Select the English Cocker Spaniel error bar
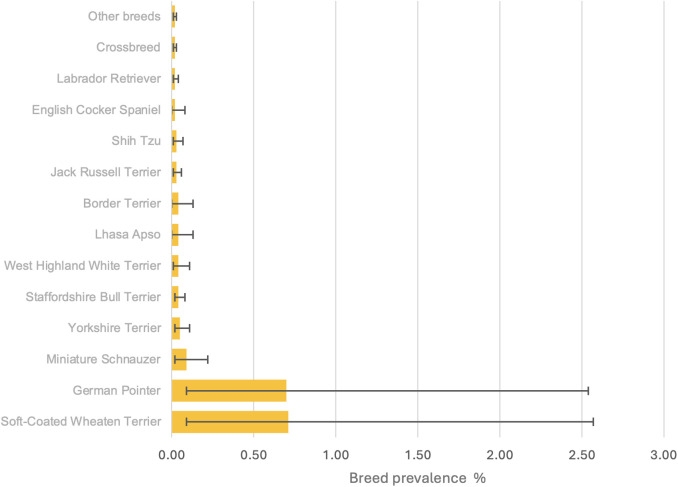This screenshot has height=487, width=678. [179, 110]
